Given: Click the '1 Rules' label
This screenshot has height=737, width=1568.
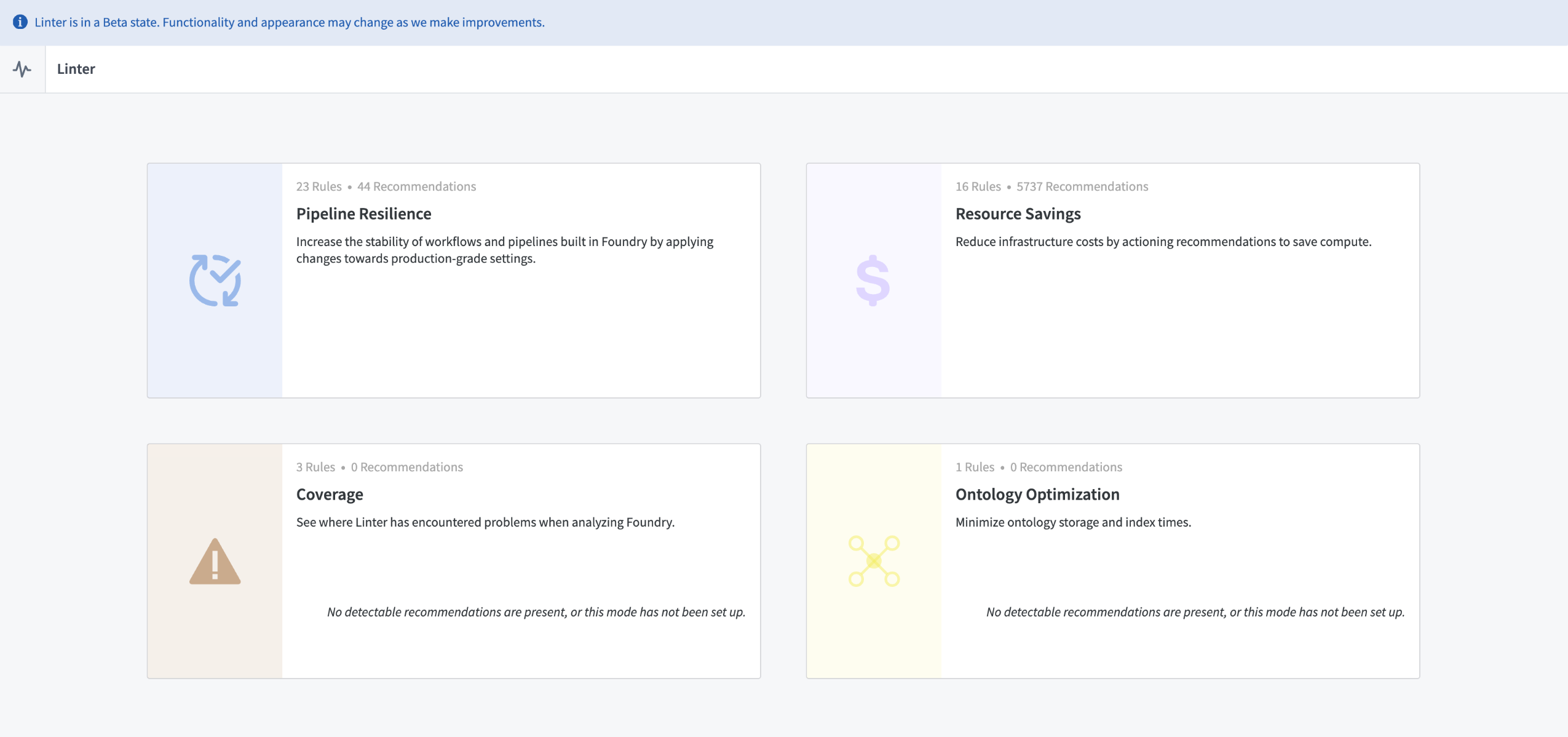Looking at the screenshot, I should click(x=975, y=467).
